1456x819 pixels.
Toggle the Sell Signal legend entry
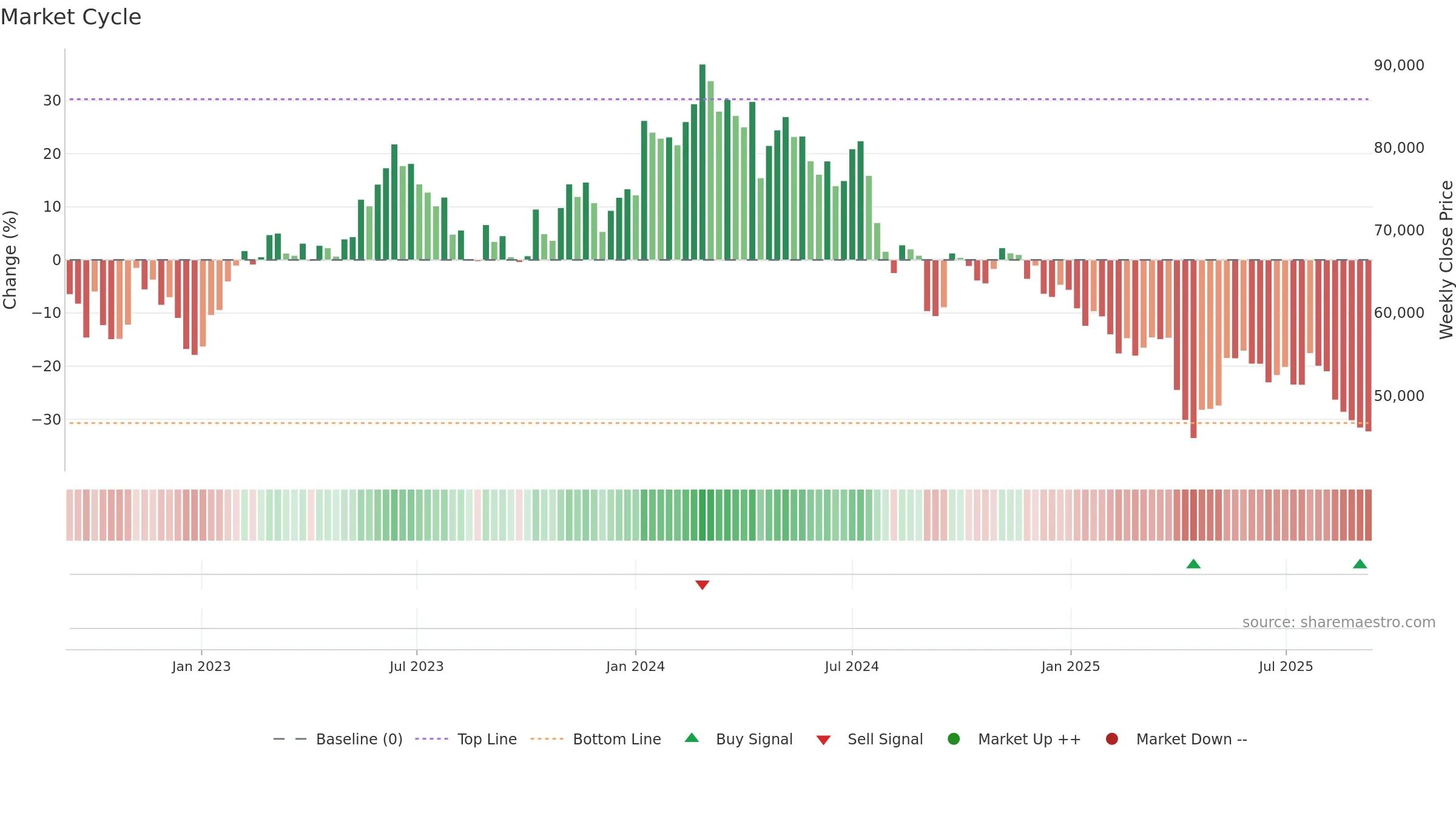click(x=869, y=739)
